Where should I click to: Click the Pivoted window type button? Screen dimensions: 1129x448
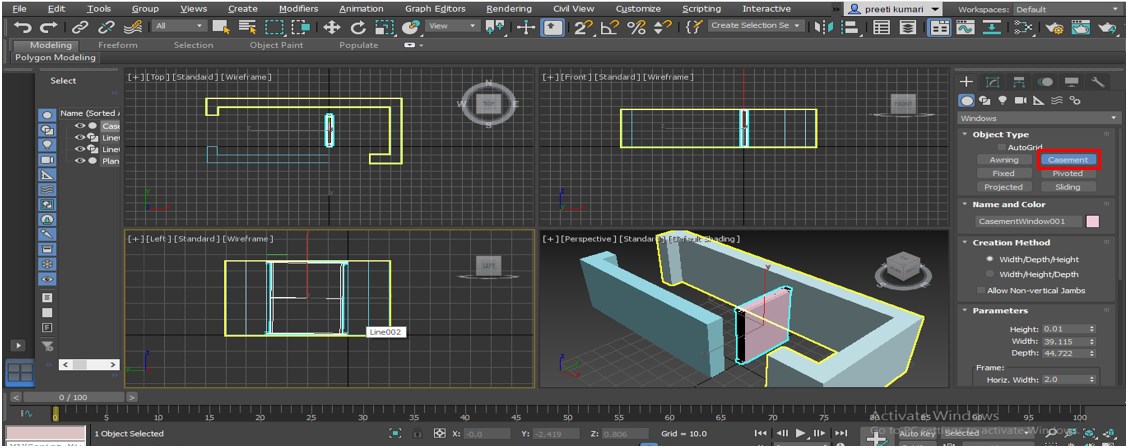click(x=1067, y=173)
